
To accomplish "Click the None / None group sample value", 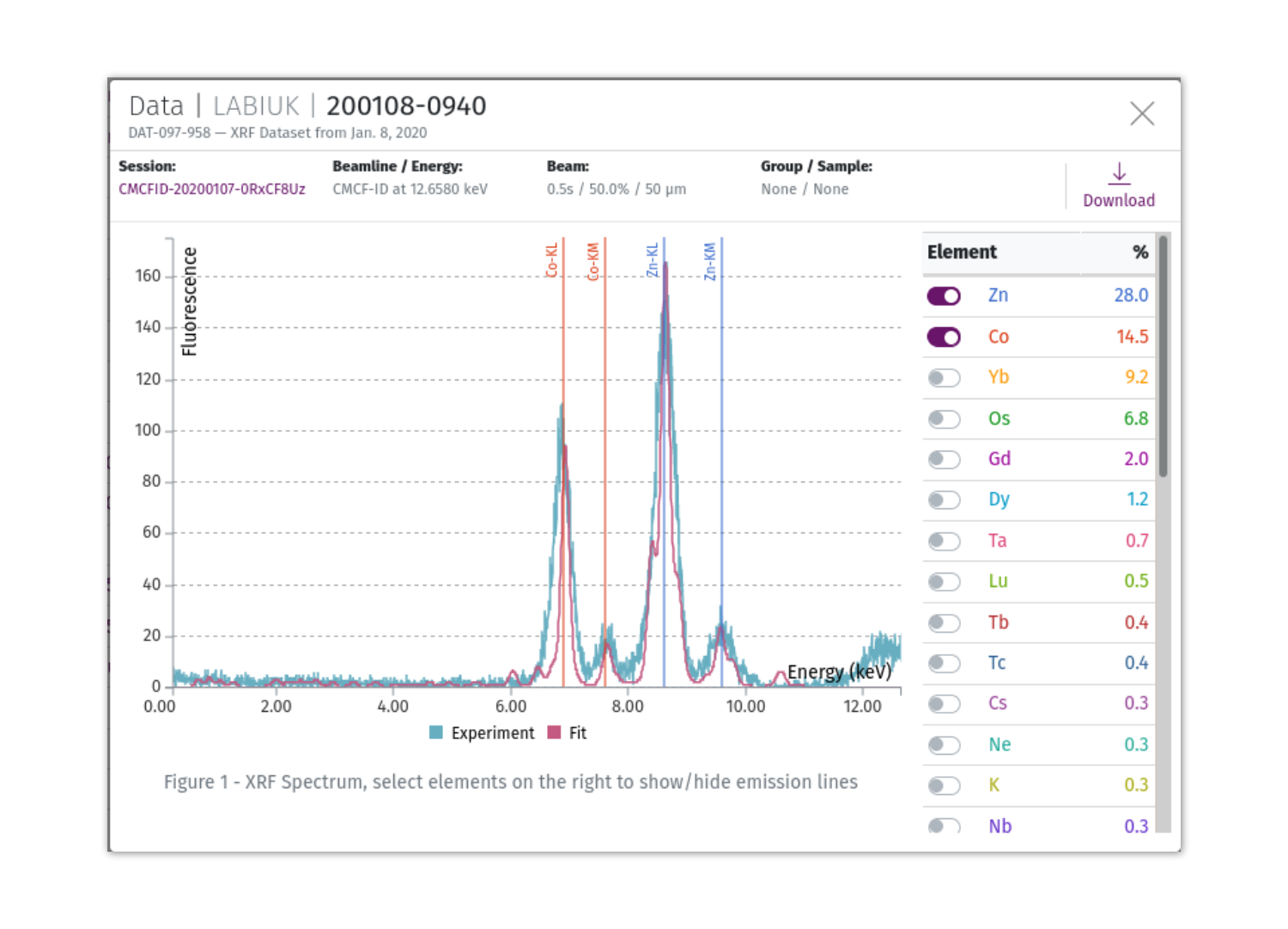I will coord(805,189).
